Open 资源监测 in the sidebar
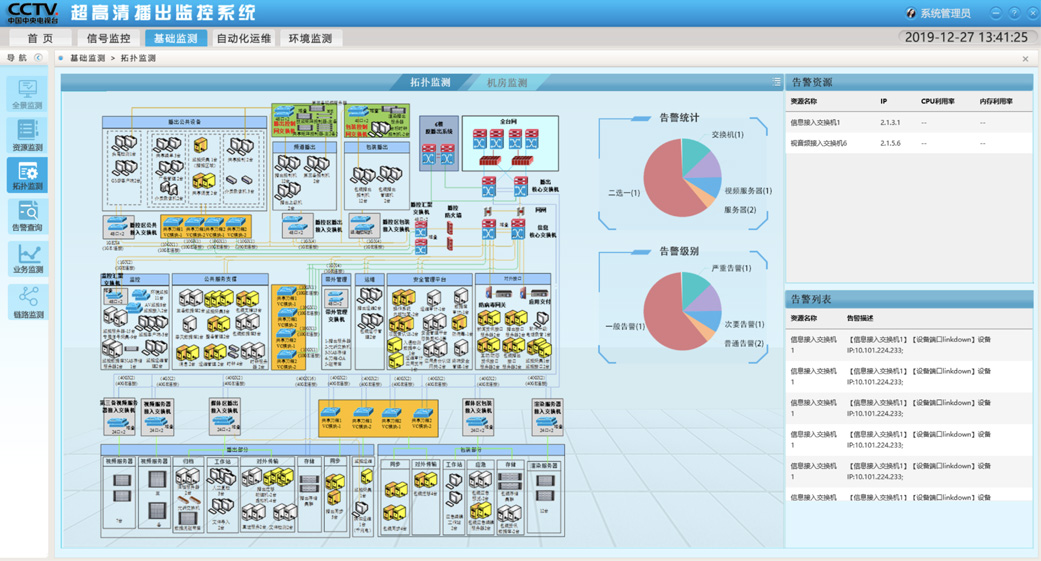The image size is (1041, 561). point(27,134)
